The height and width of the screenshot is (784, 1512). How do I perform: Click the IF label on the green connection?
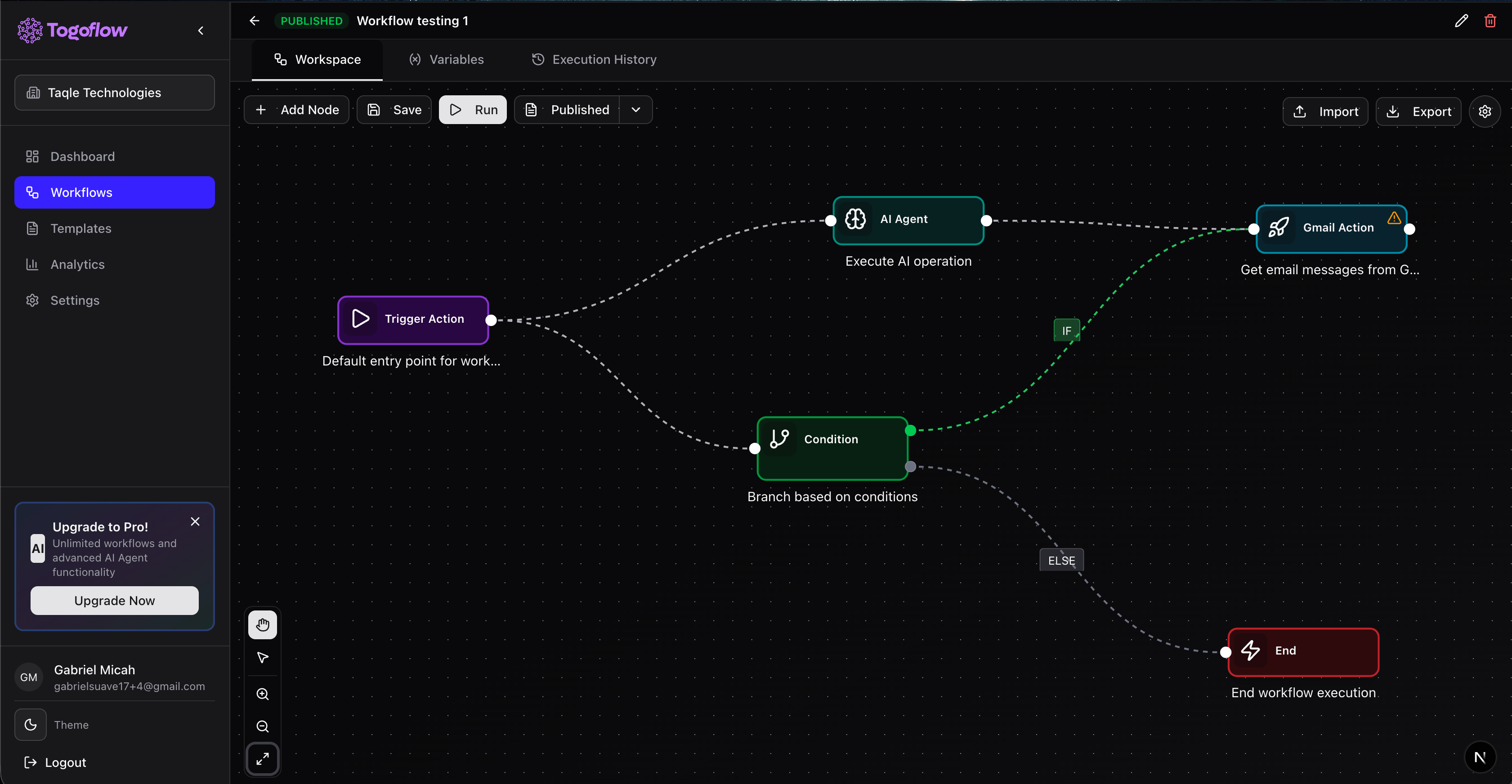pyautogui.click(x=1066, y=330)
